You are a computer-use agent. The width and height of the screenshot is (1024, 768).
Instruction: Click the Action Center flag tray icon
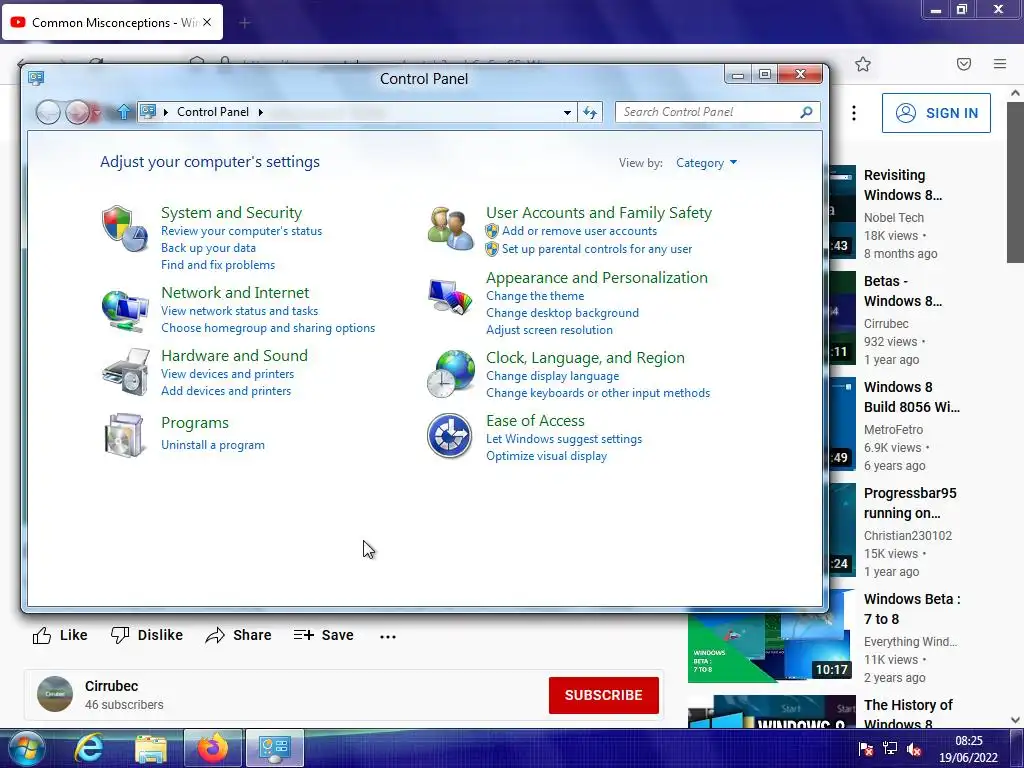coord(866,749)
